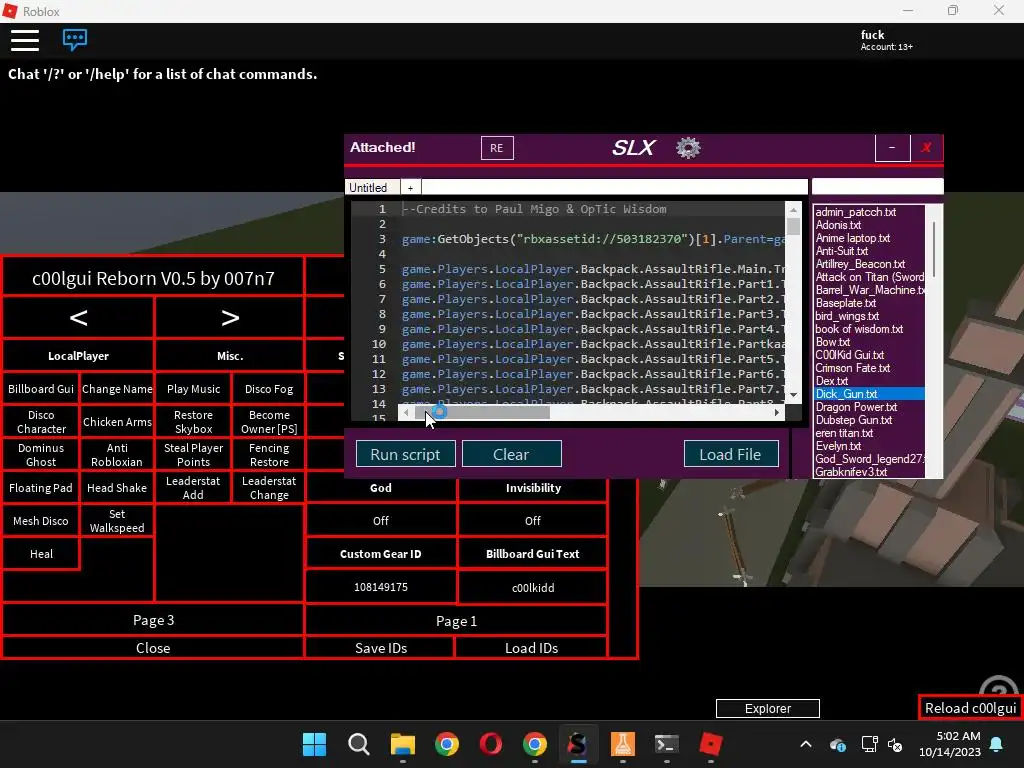
Task: Select Dex.txt script
Action: coord(831,381)
